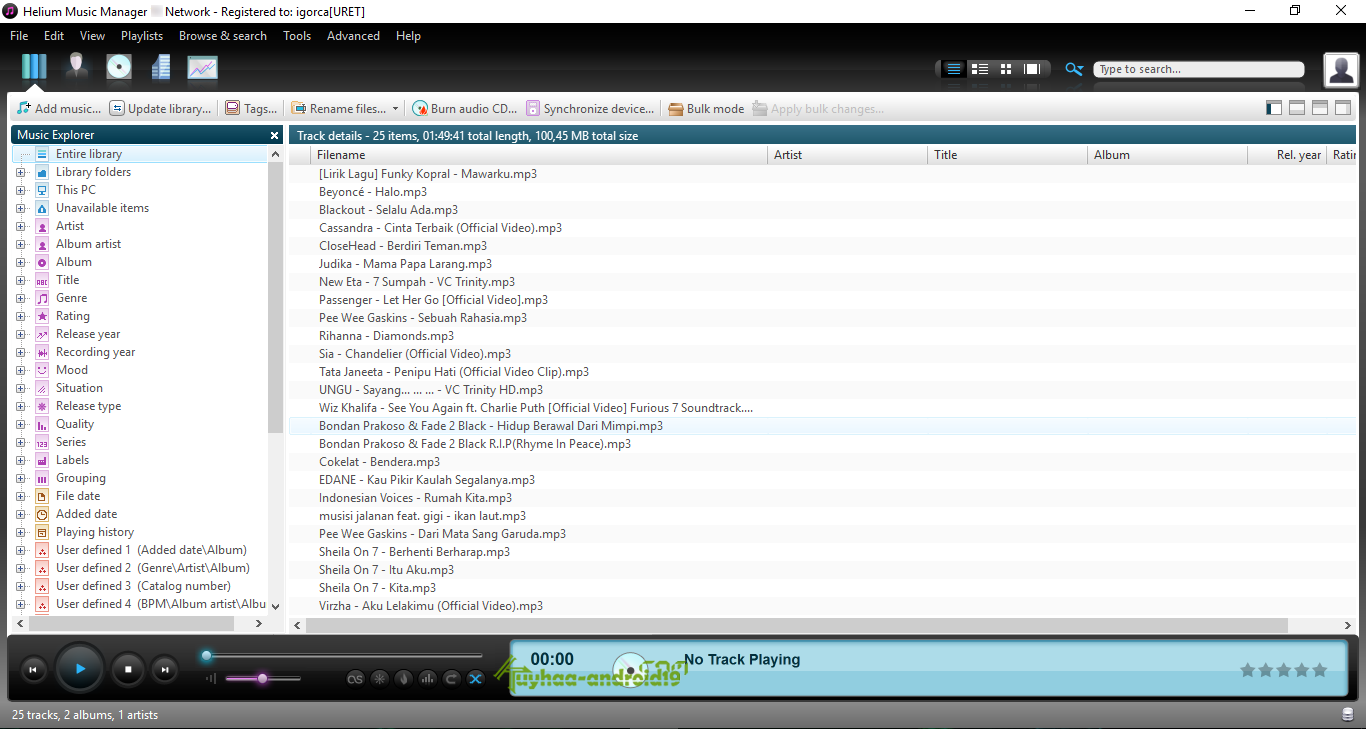Open the View menu
Image resolution: width=1366 pixels, height=729 pixels.
point(92,36)
